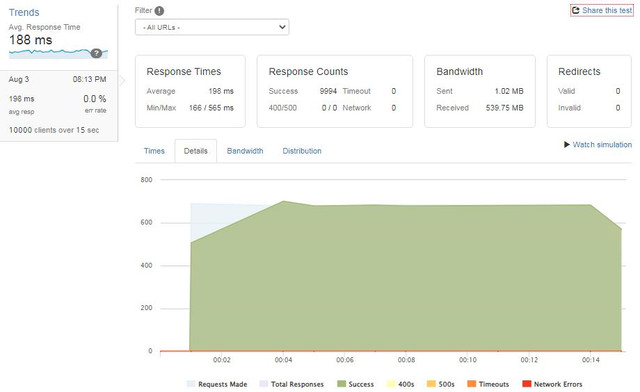
Task: Click the Redirects heading
Action: (579, 71)
